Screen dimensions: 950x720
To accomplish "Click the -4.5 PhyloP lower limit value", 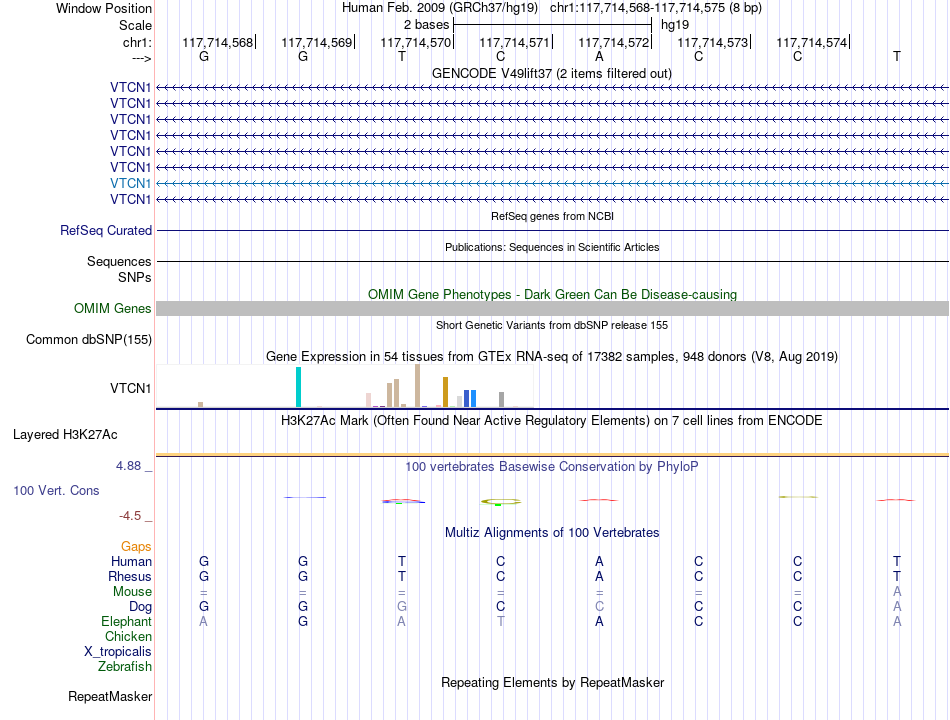I will coord(130,516).
